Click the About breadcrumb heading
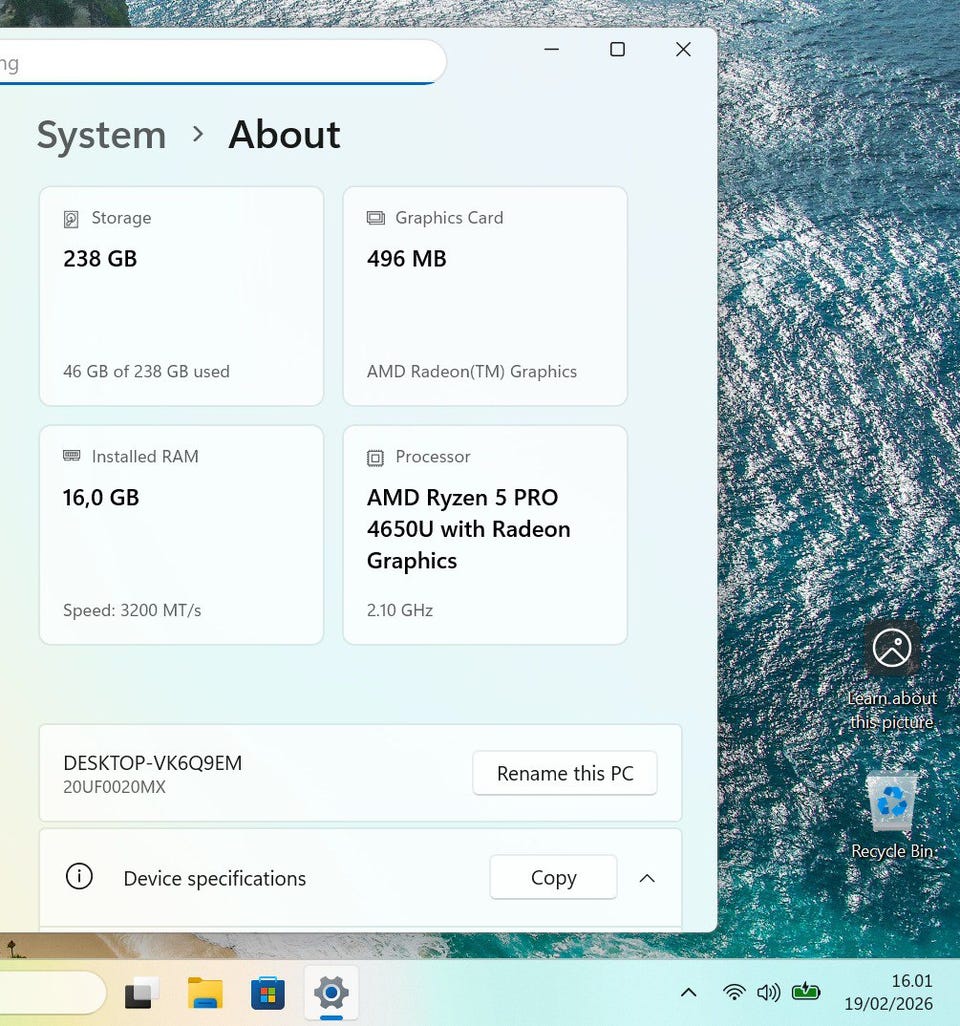 284,135
